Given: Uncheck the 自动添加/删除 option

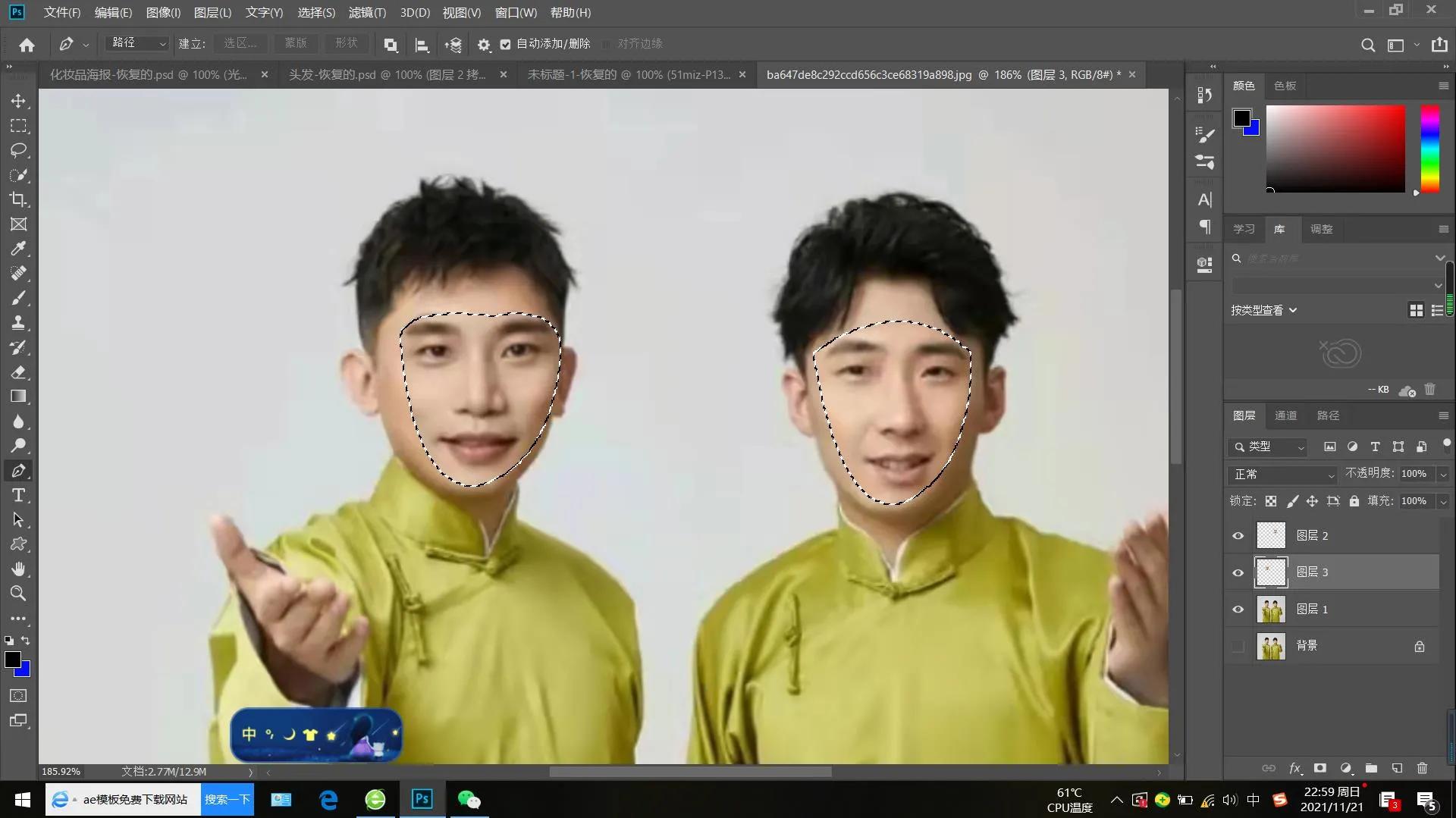Looking at the screenshot, I should click(x=506, y=44).
